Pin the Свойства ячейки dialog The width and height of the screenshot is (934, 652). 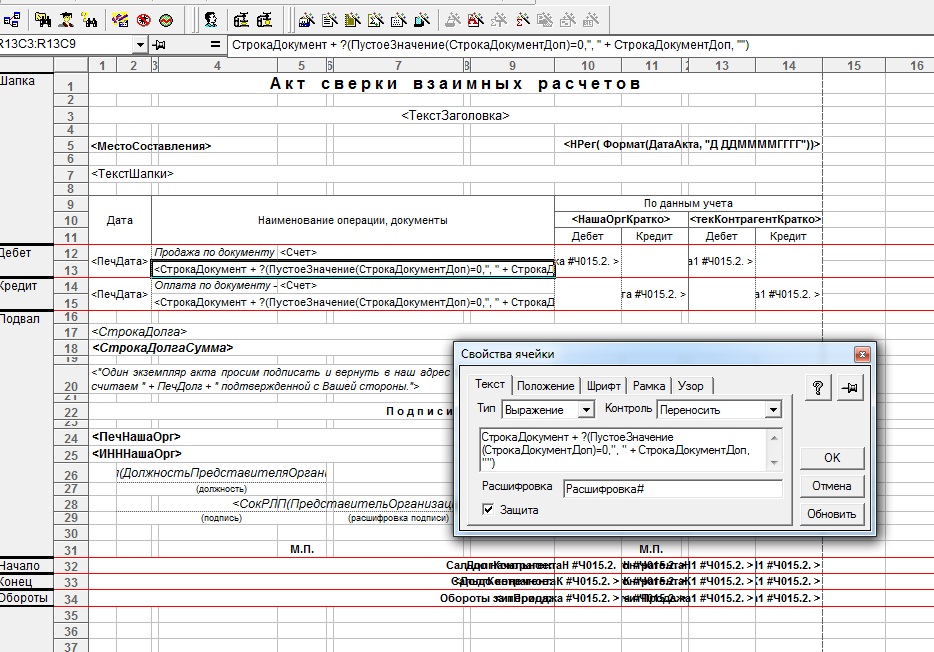850,388
